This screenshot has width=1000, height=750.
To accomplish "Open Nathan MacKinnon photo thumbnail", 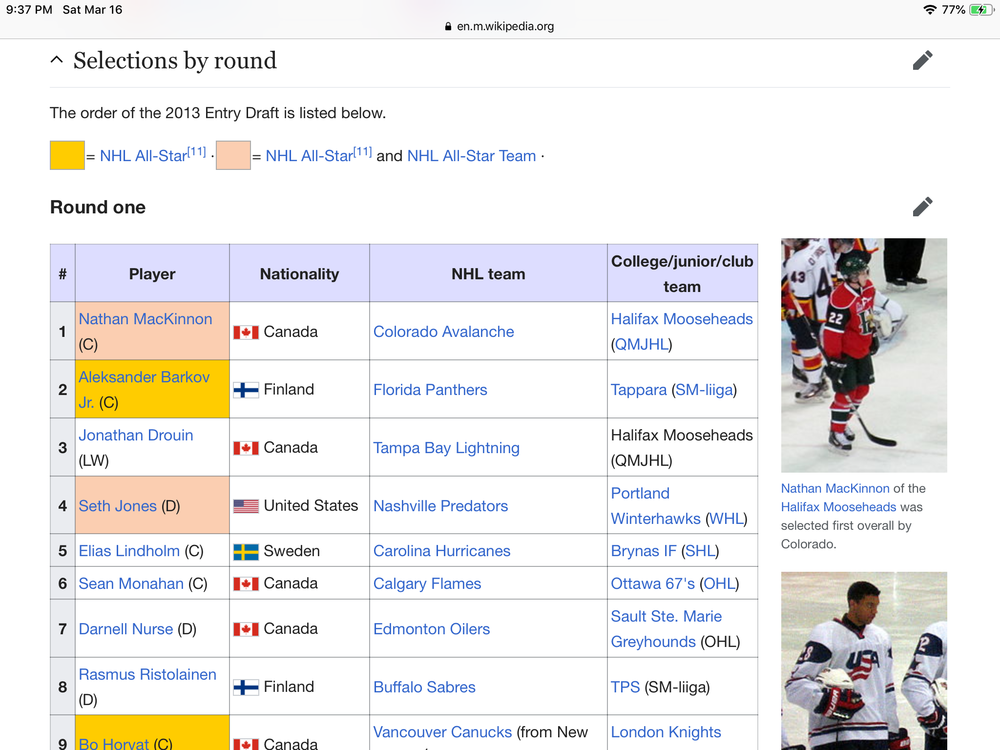I will pos(864,355).
